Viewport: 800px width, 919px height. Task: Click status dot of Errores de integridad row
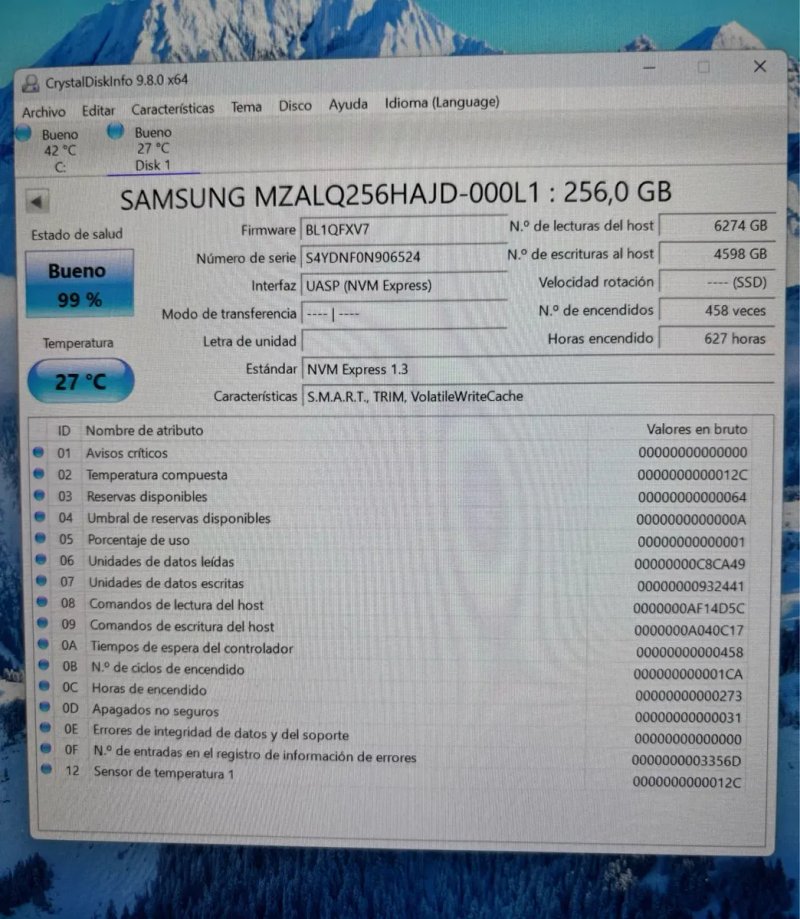pos(46,728)
